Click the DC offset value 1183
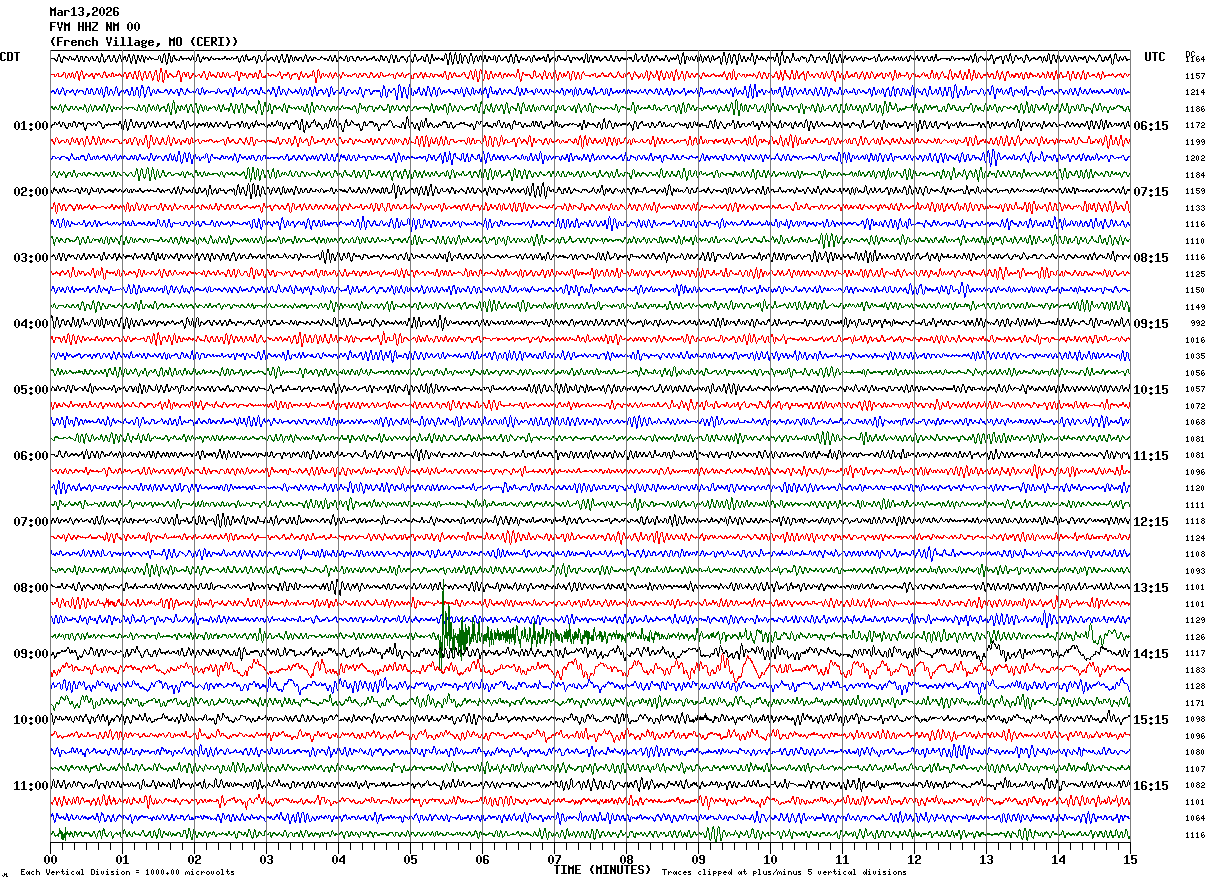The height and width of the screenshot is (886, 1210). click(x=1195, y=670)
